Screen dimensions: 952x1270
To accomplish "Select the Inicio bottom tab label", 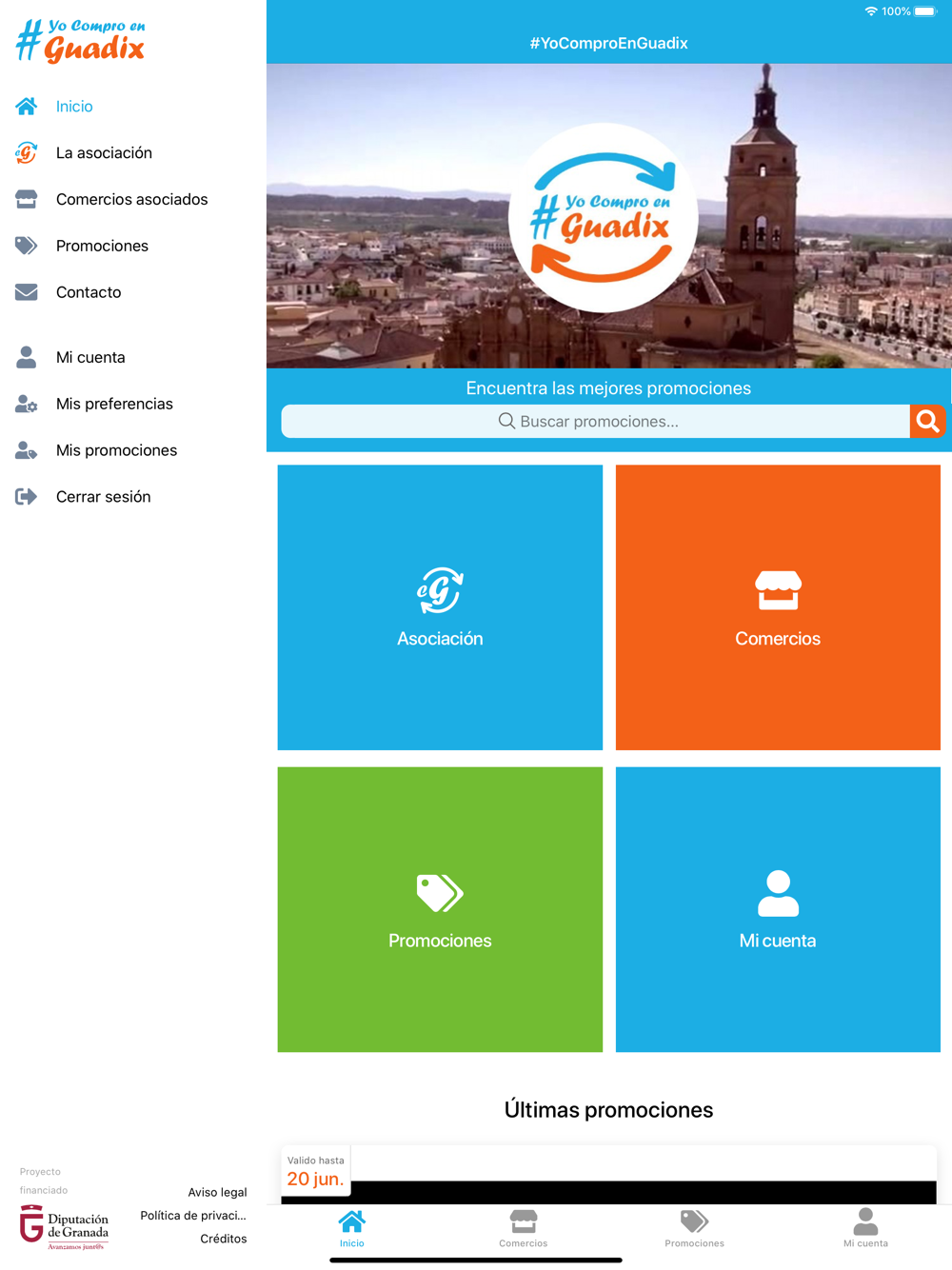I will tap(352, 1243).
